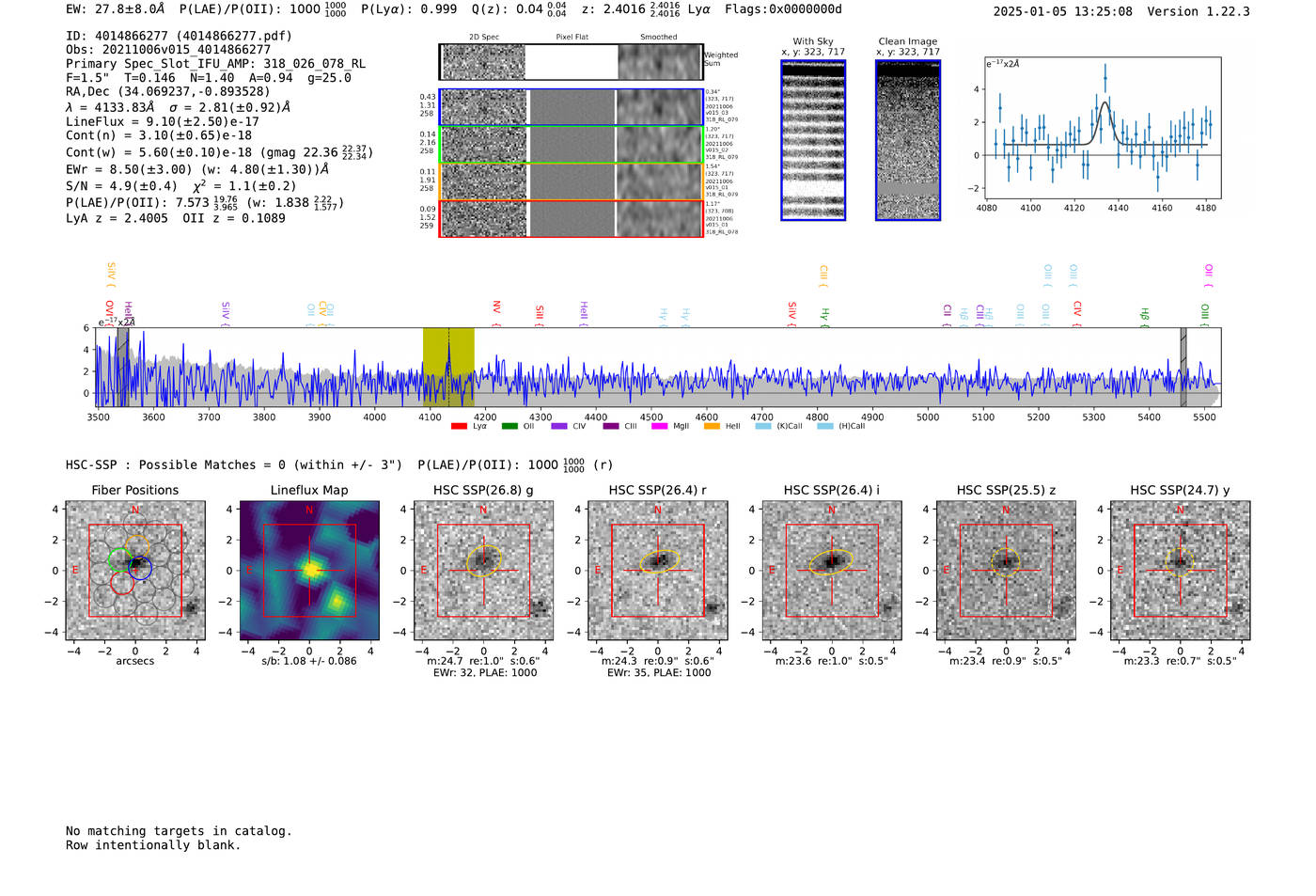Image resolution: width=1316 pixels, height=896 pixels.
Task: Click the EWr: 32, PLAE: 1000 caption
Action: pos(484,673)
